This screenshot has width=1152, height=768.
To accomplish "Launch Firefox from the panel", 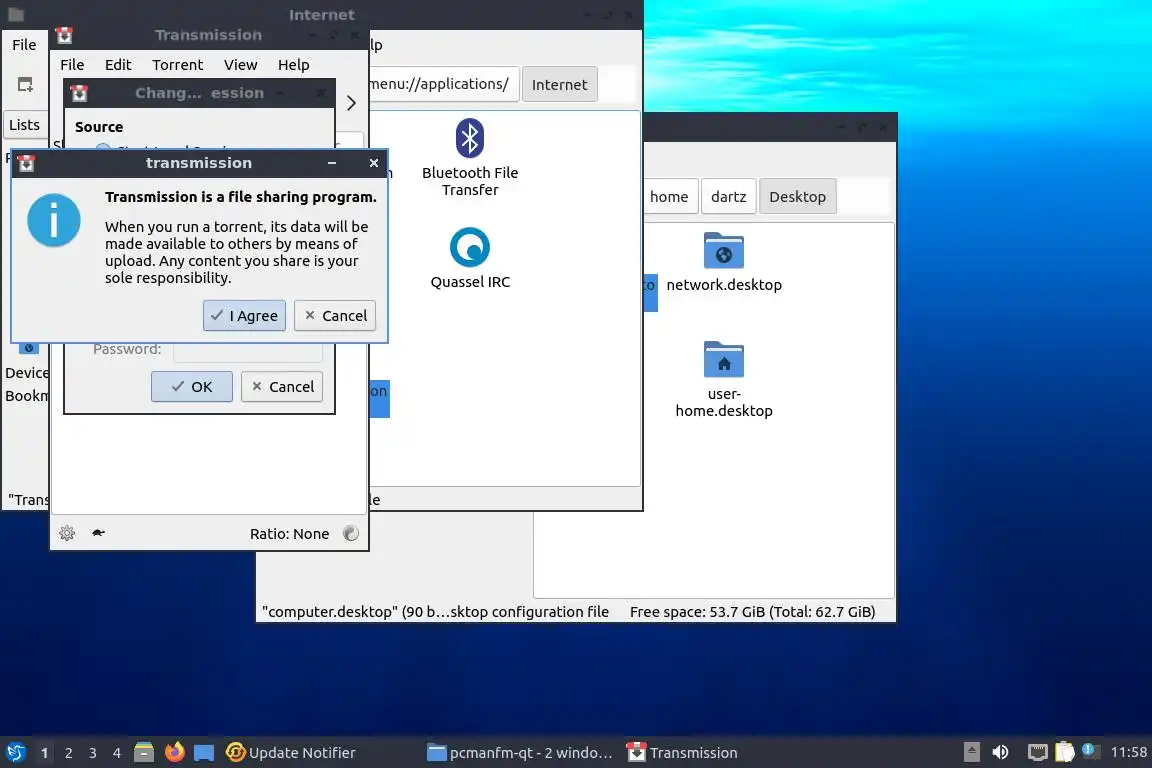I will point(174,752).
